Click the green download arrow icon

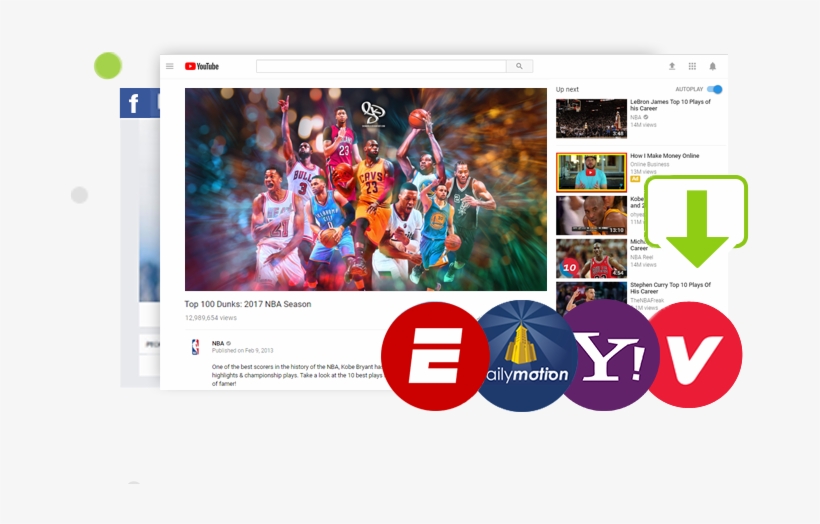click(x=697, y=222)
